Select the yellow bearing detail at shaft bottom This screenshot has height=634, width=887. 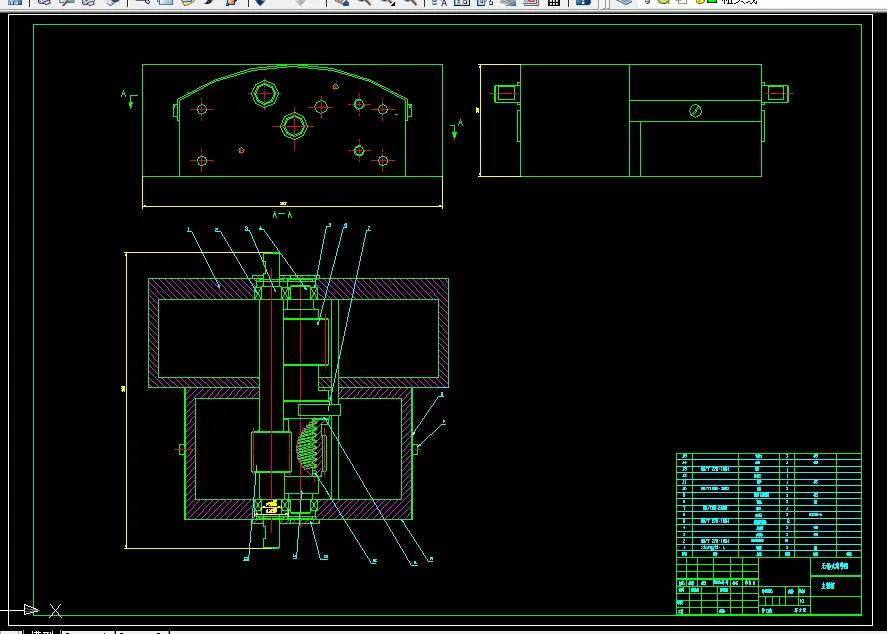click(x=272, y=507)
